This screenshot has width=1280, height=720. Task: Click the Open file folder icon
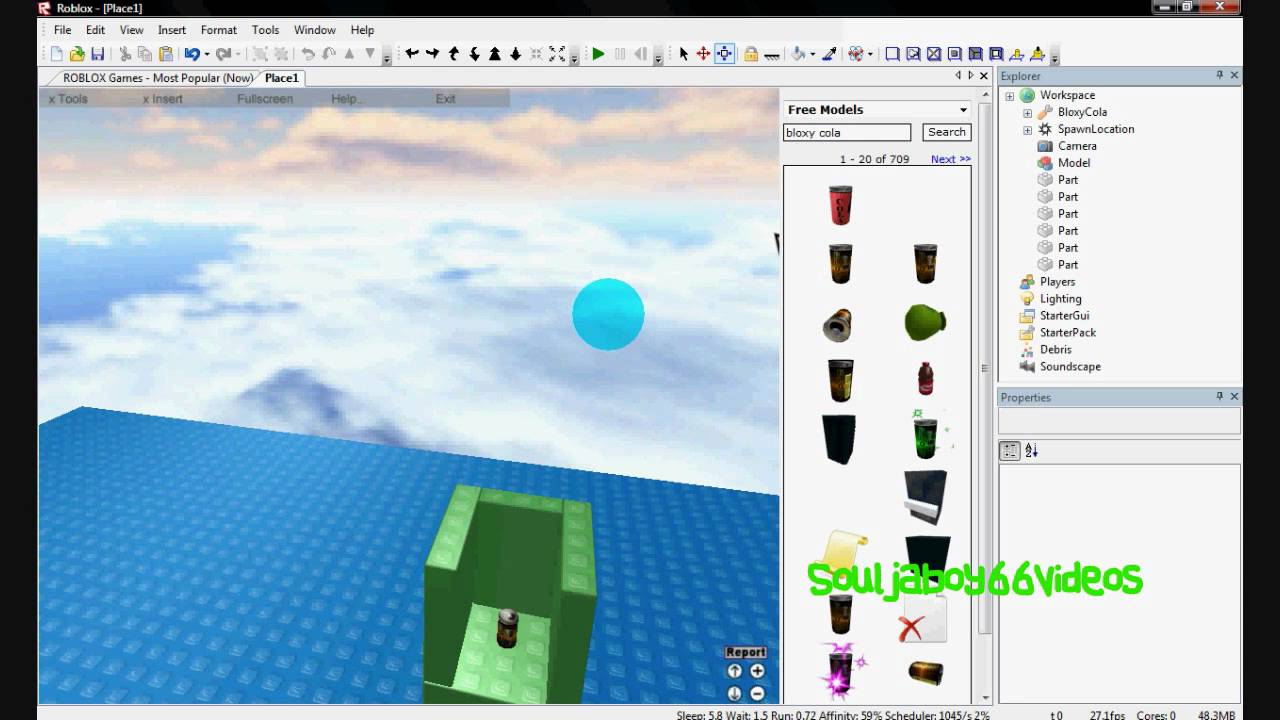(77, 54)
